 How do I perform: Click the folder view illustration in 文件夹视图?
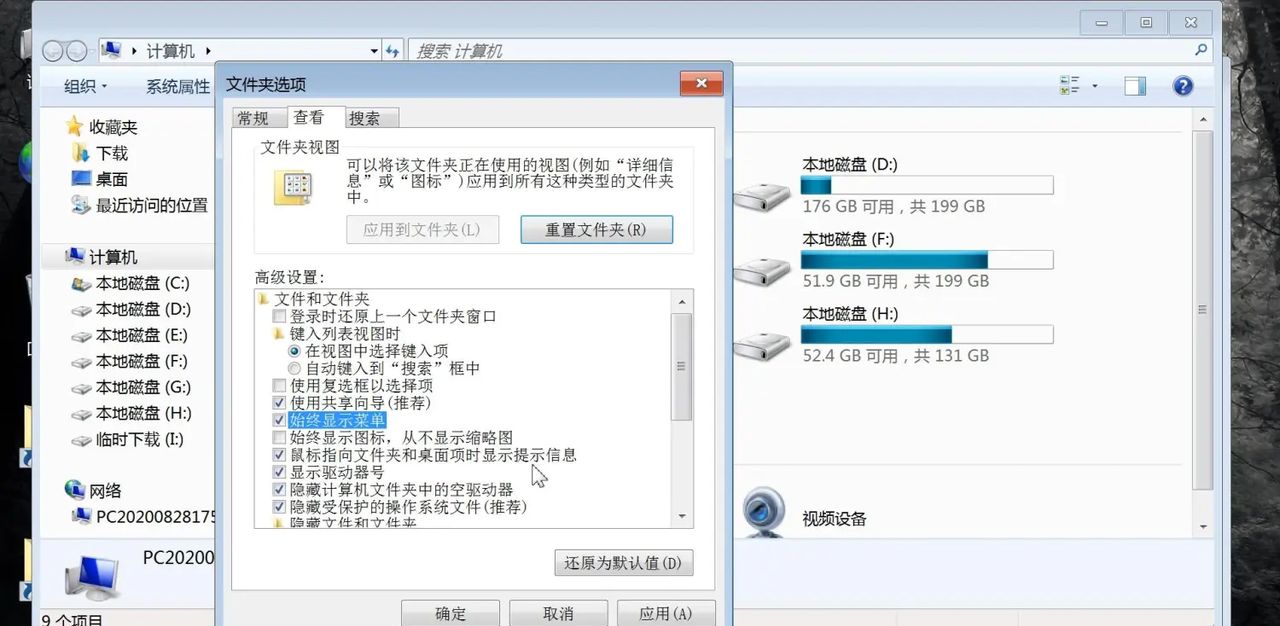pyautogui.click(x=293, y=188)
